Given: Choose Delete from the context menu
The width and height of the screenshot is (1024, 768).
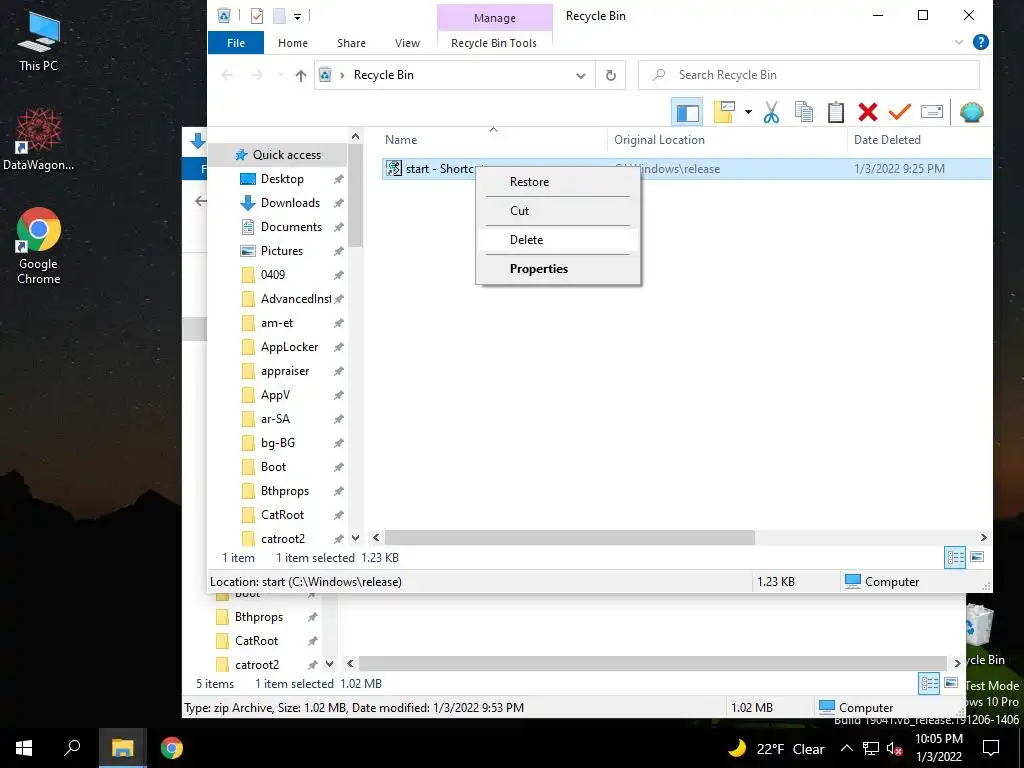Looking at the screenshot, I should [x=558, y=240].
